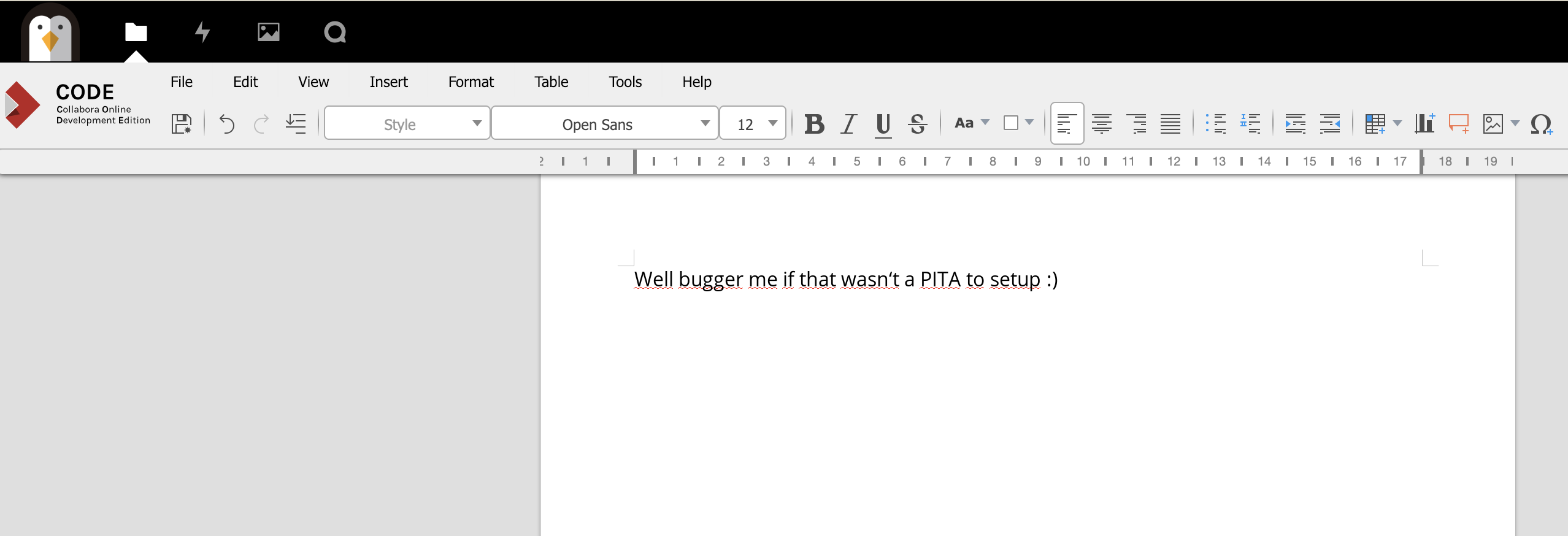
Task: Open the highlight color dropdown arrow
Action: (x=1029, y=123)
